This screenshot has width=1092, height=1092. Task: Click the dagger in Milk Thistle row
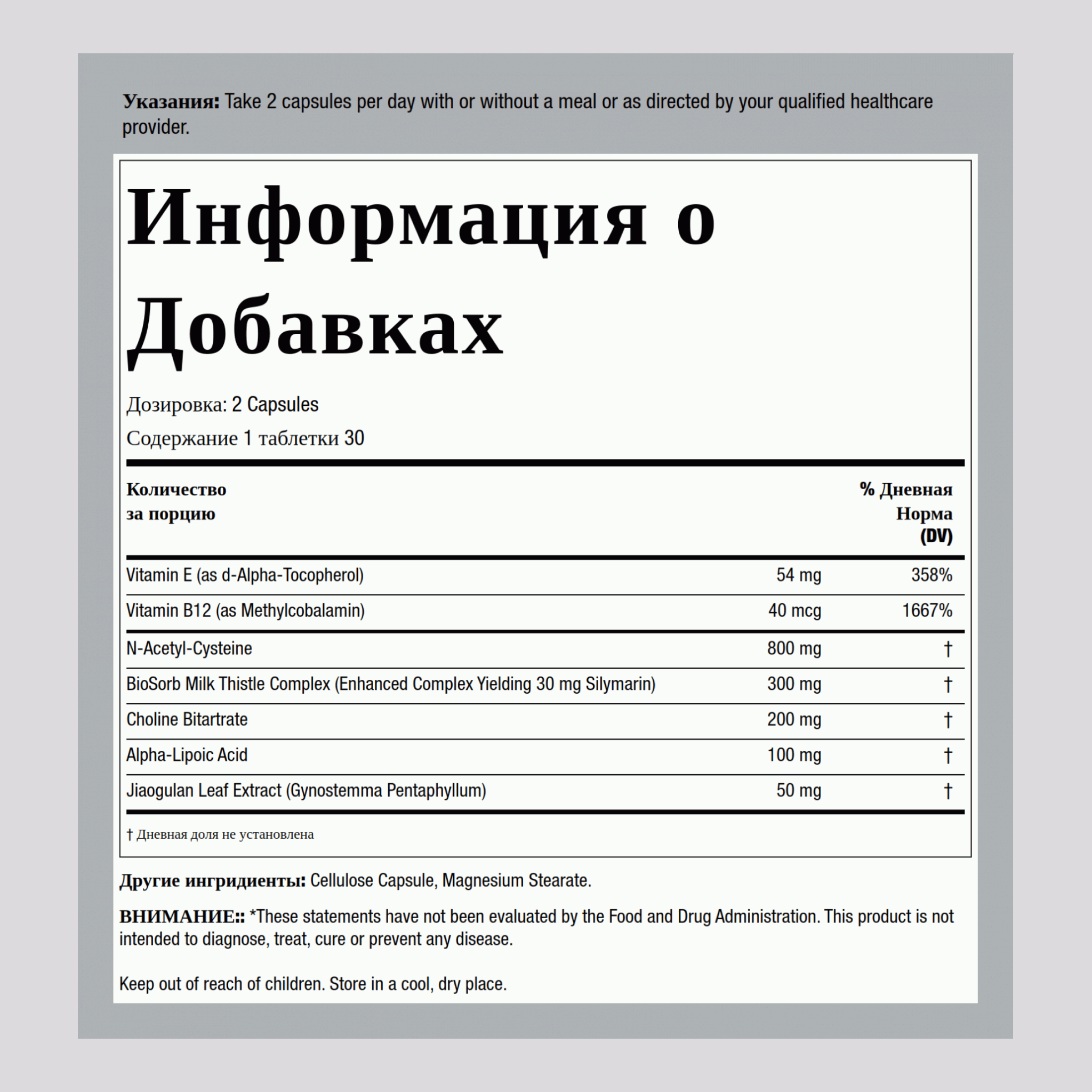(x=948, y=685)
